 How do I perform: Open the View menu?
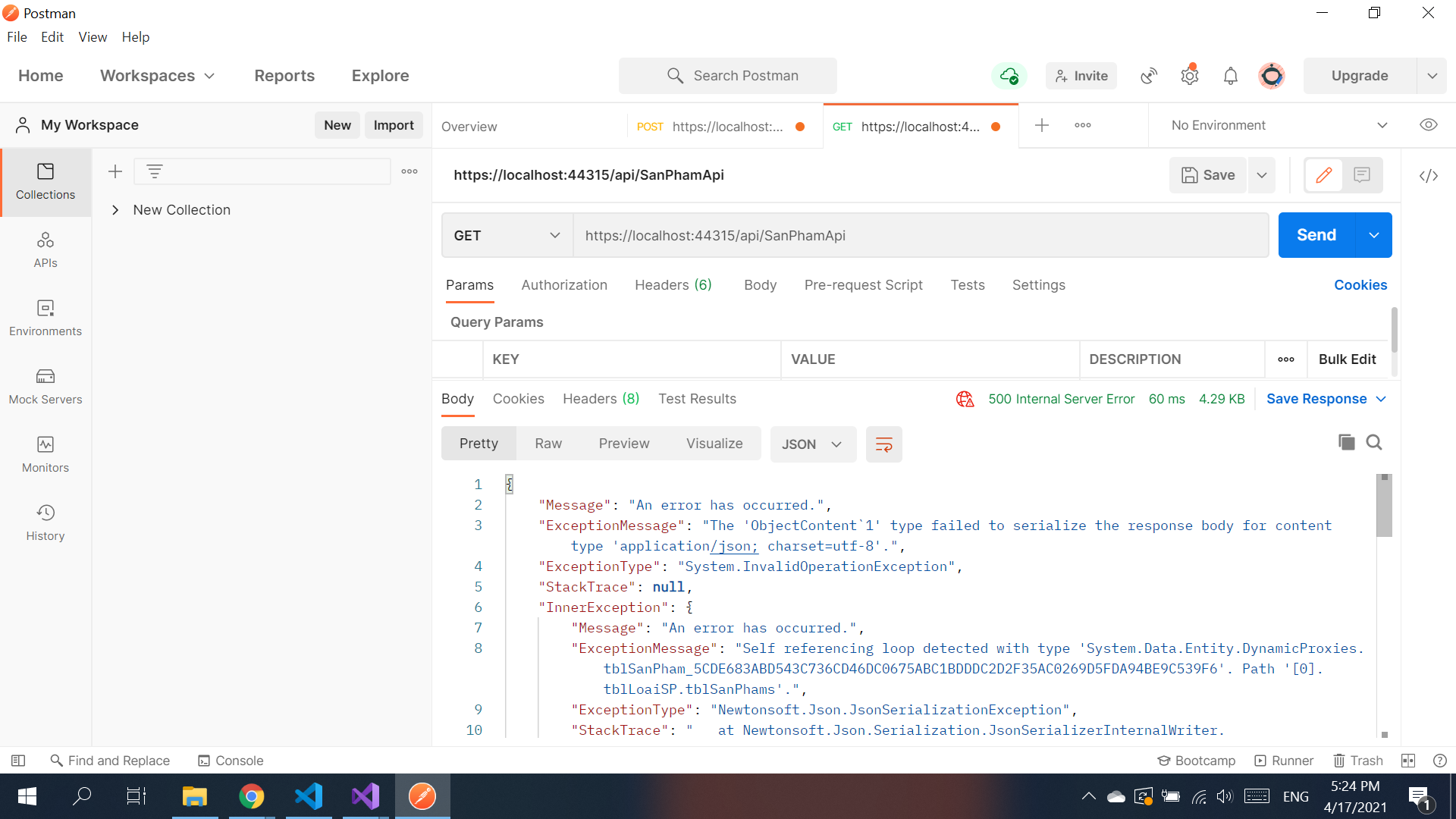(93, 37)
